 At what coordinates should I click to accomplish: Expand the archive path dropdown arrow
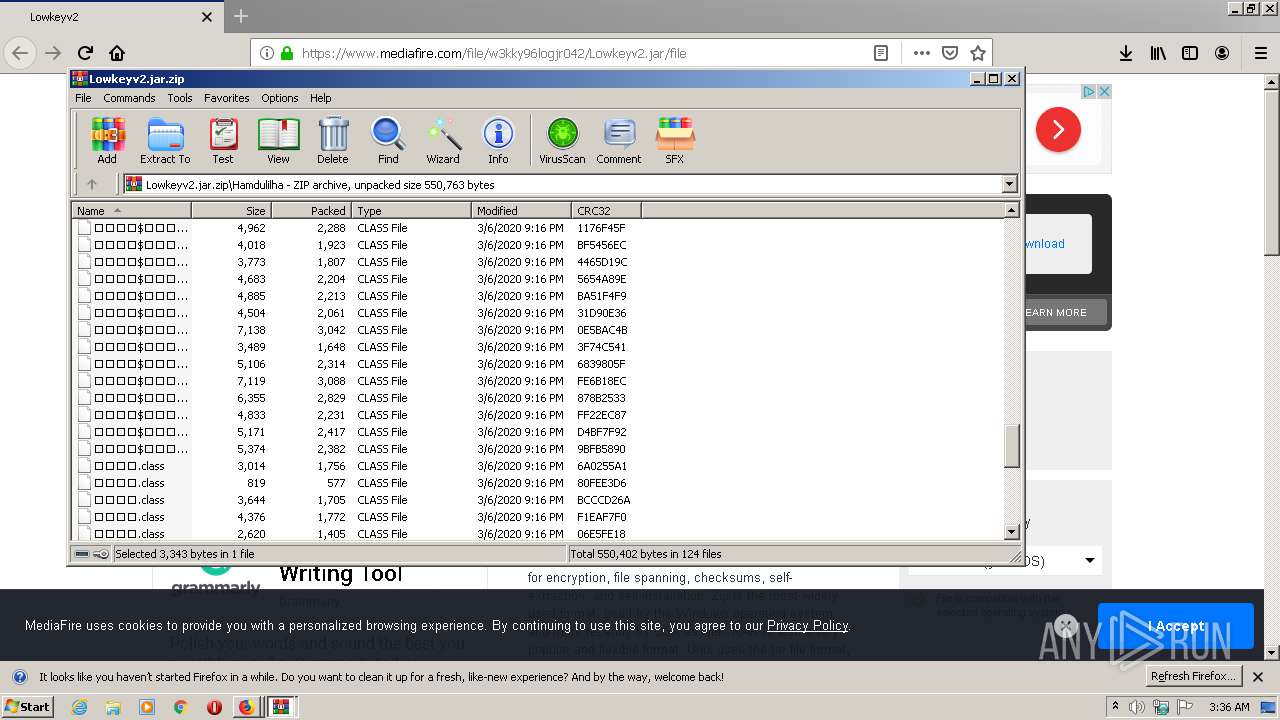click(x=1009, y=184)
